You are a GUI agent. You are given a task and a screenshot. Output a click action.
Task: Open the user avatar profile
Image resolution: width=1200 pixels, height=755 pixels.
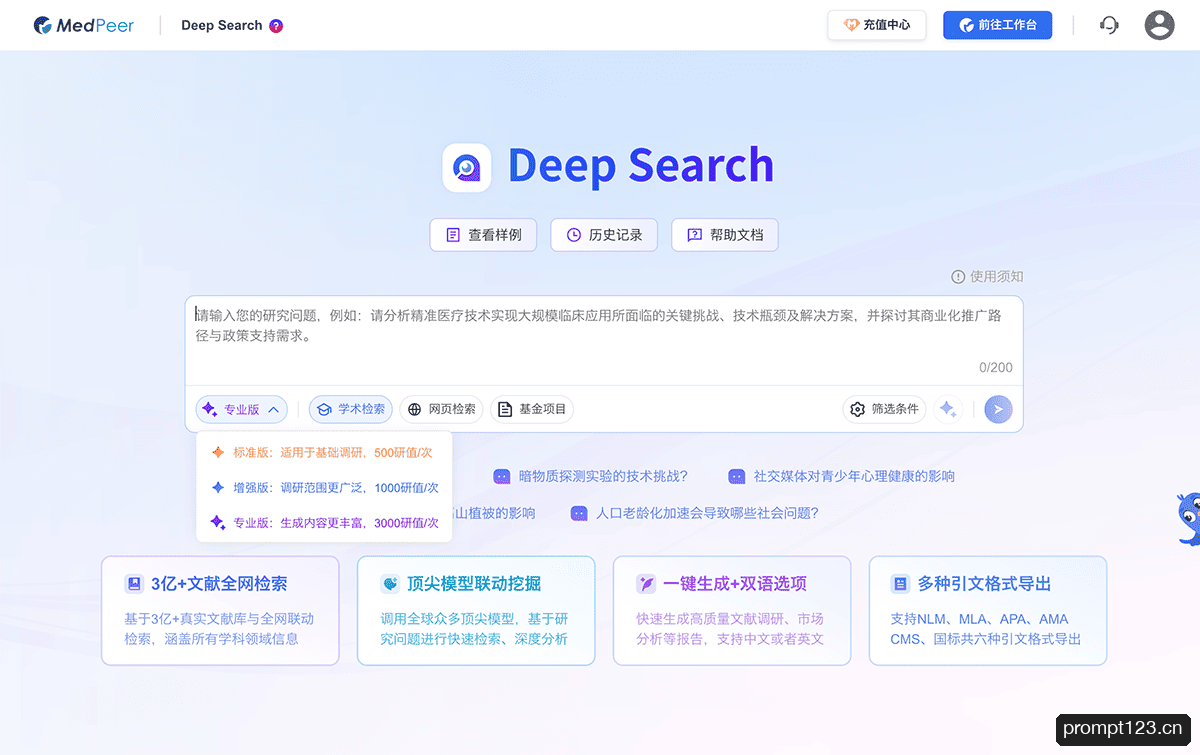point(1159,25)
